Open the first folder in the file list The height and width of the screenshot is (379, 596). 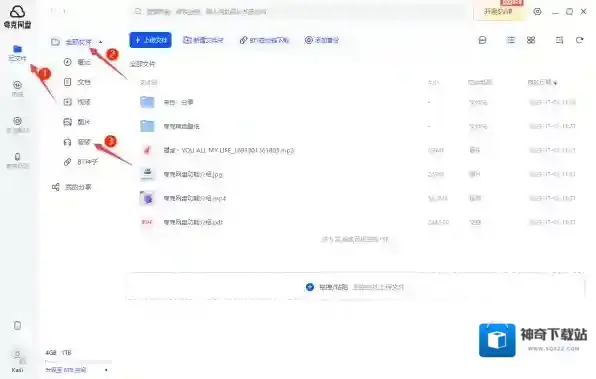click(357, 102)
